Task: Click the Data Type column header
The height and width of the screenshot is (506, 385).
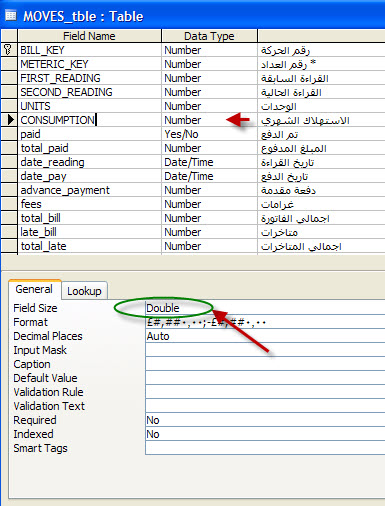Action: pyautogui.click(x=209, y=36)
